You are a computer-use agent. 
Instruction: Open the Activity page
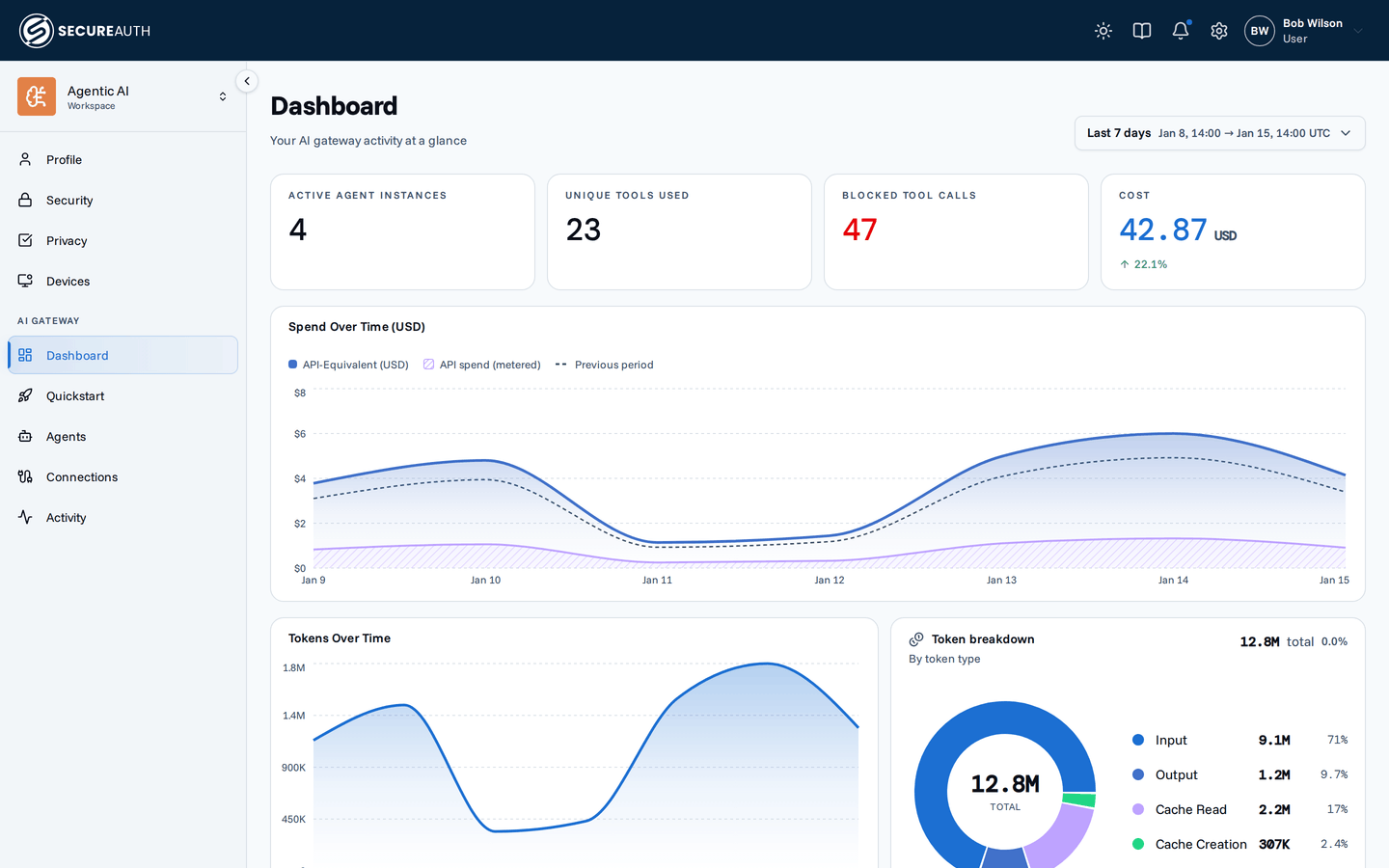(x=123, y=518)
